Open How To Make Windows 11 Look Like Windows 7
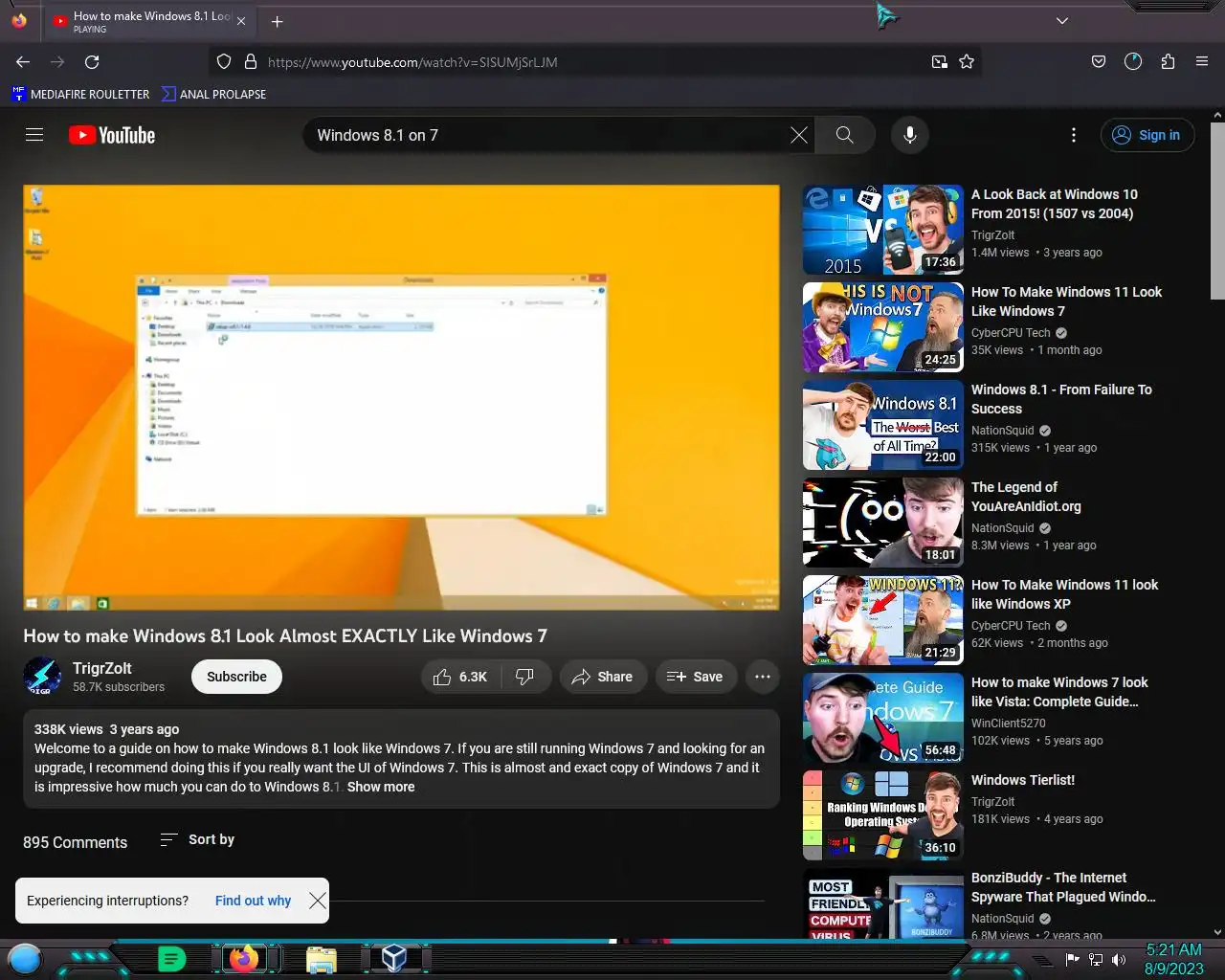The image size is (1225, 980). coord(1066,301)
